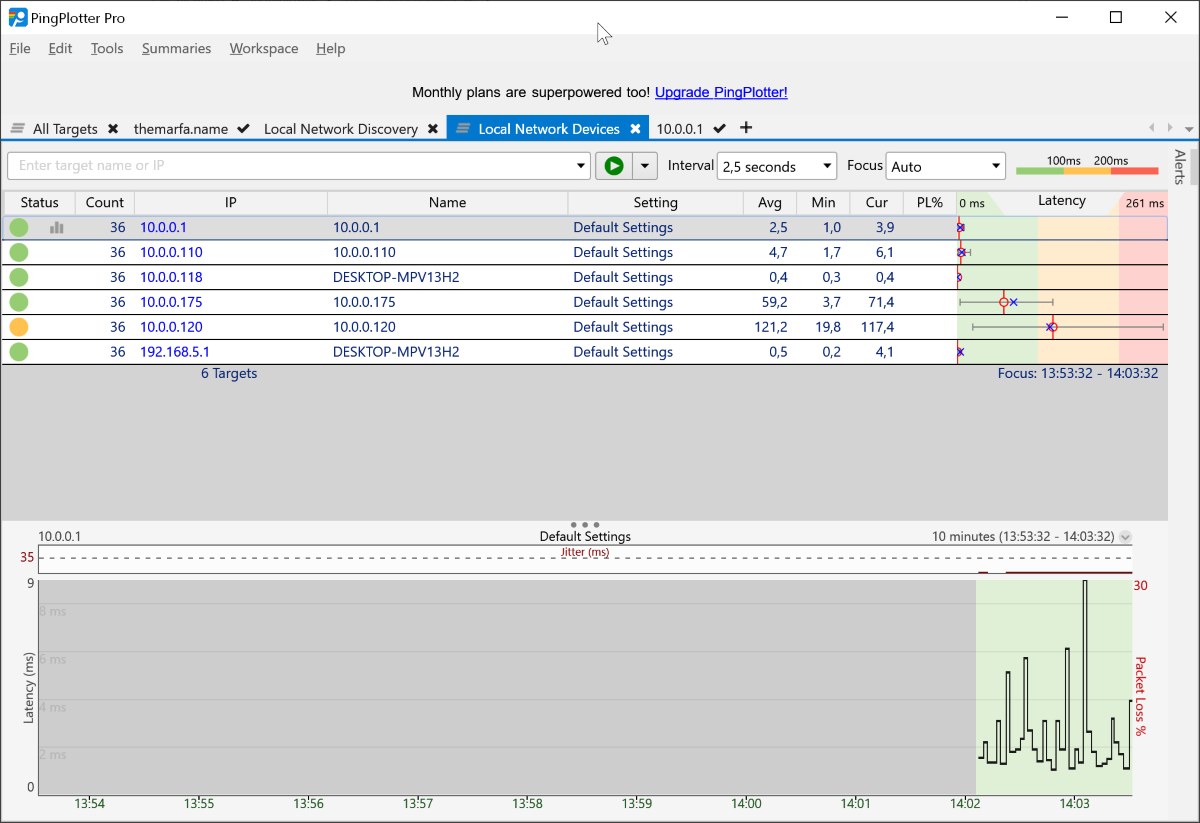Select the DESKTOP-MPV13H2 name for 10.0.0.118

pos(396,277)
